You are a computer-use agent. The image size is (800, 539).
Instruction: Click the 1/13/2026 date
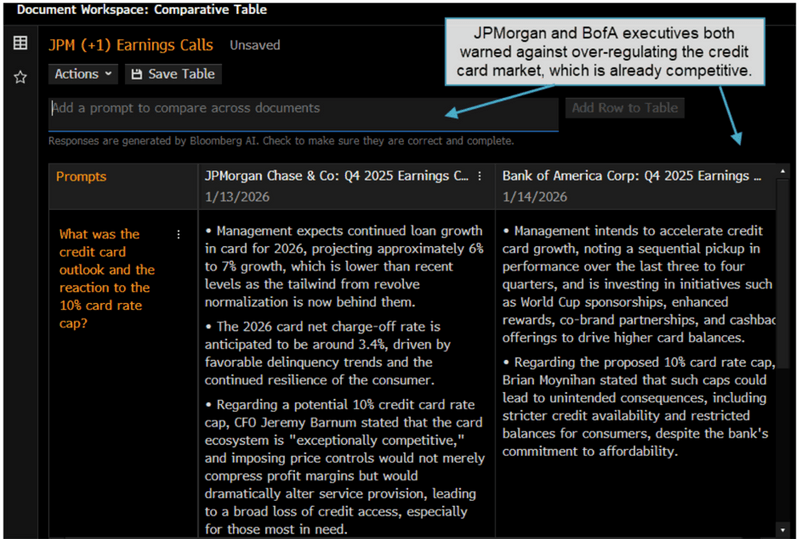237,197
